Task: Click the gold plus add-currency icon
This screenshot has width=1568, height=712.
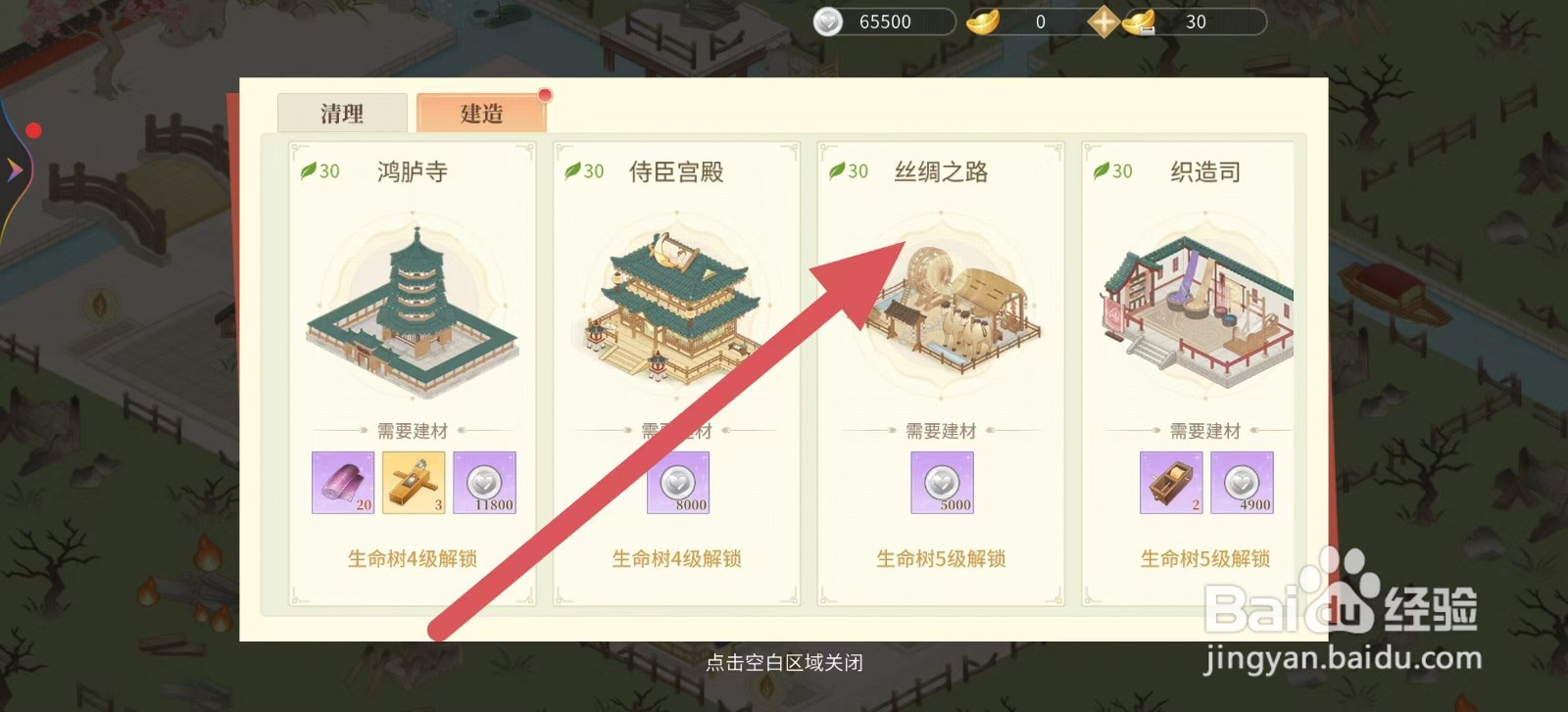Action: click(1103, 22)
